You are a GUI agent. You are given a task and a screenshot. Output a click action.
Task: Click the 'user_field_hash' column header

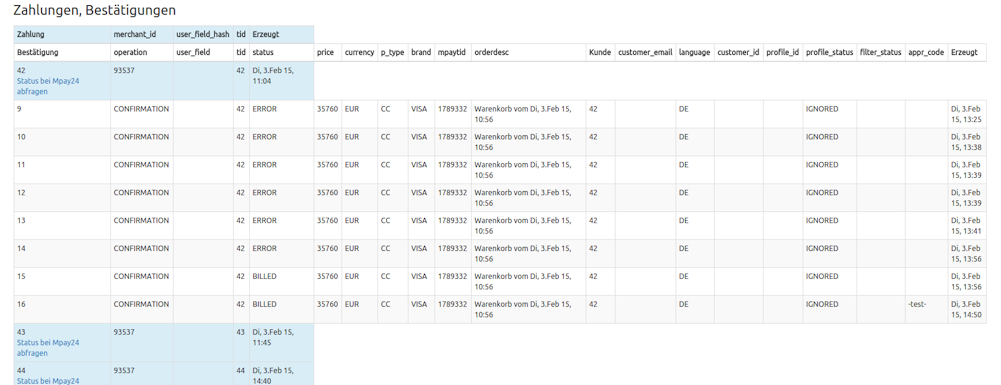tap(202, 34)
